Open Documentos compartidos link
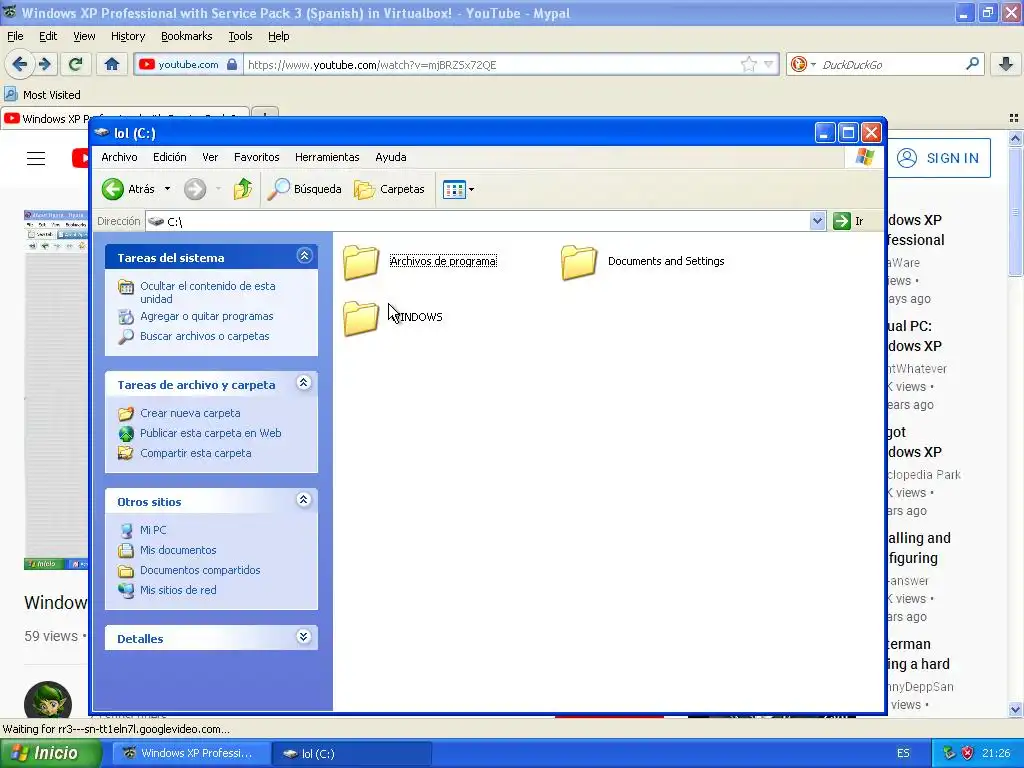 tap(200, 570)
